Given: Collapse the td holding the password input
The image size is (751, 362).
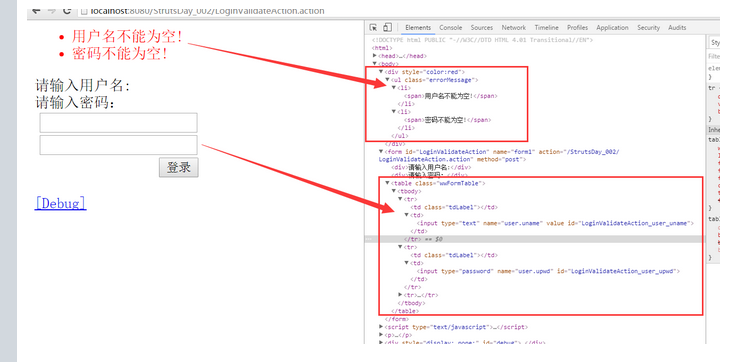Looking at the screenshot, I should click(407, 263).
